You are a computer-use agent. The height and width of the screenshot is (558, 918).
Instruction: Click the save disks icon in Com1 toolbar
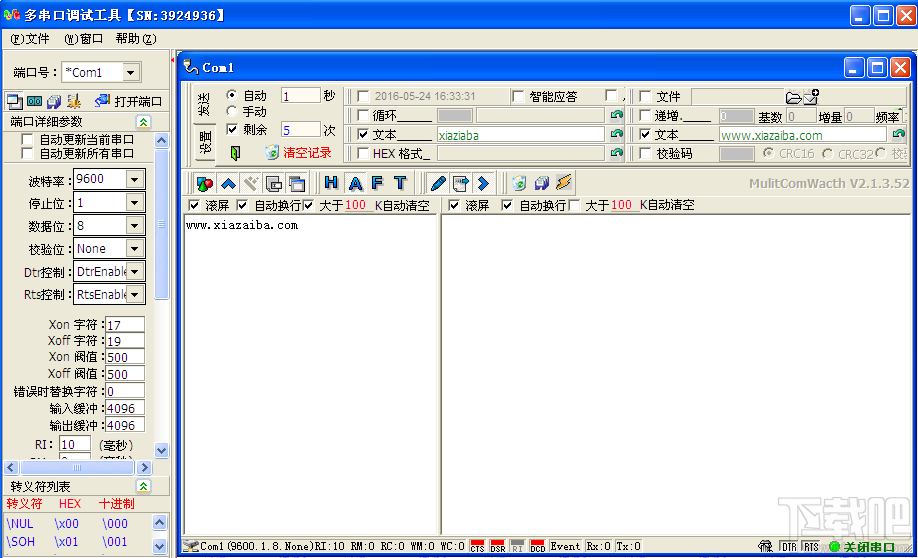coord(542,183)
